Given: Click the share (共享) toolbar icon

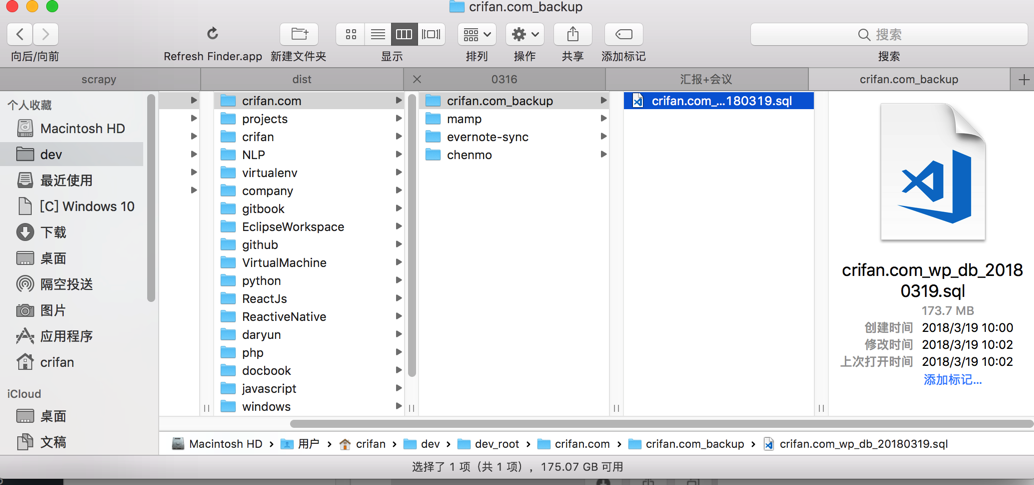Looking at the screenshot, I should pos(572,34).
